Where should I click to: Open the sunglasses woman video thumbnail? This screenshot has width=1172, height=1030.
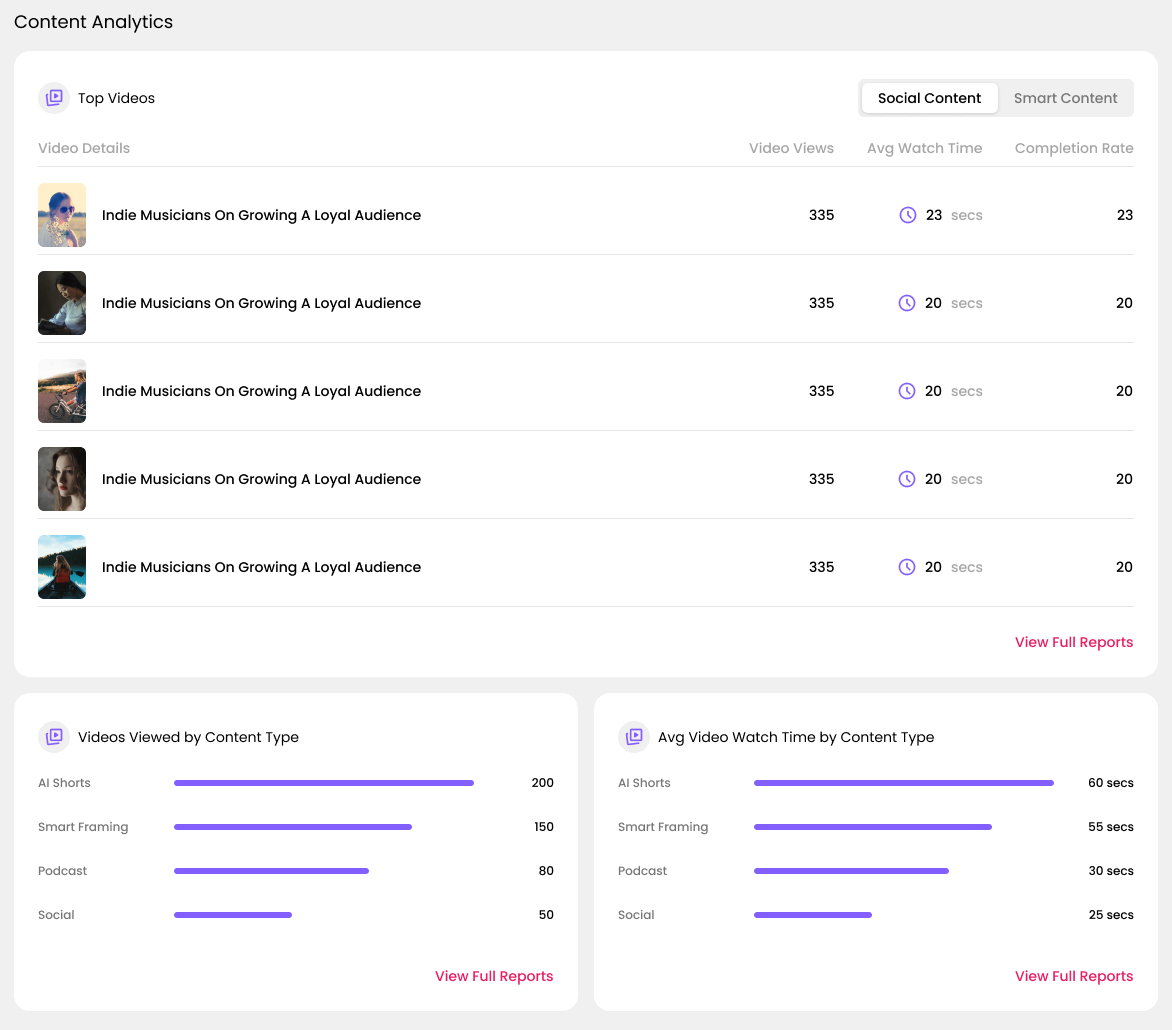(x=62, y=215)
